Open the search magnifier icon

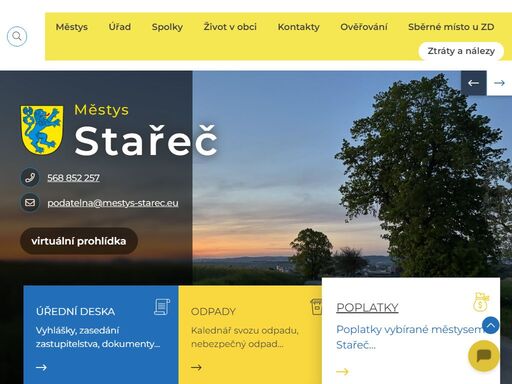pyautogui.click(x=17, y=36)
